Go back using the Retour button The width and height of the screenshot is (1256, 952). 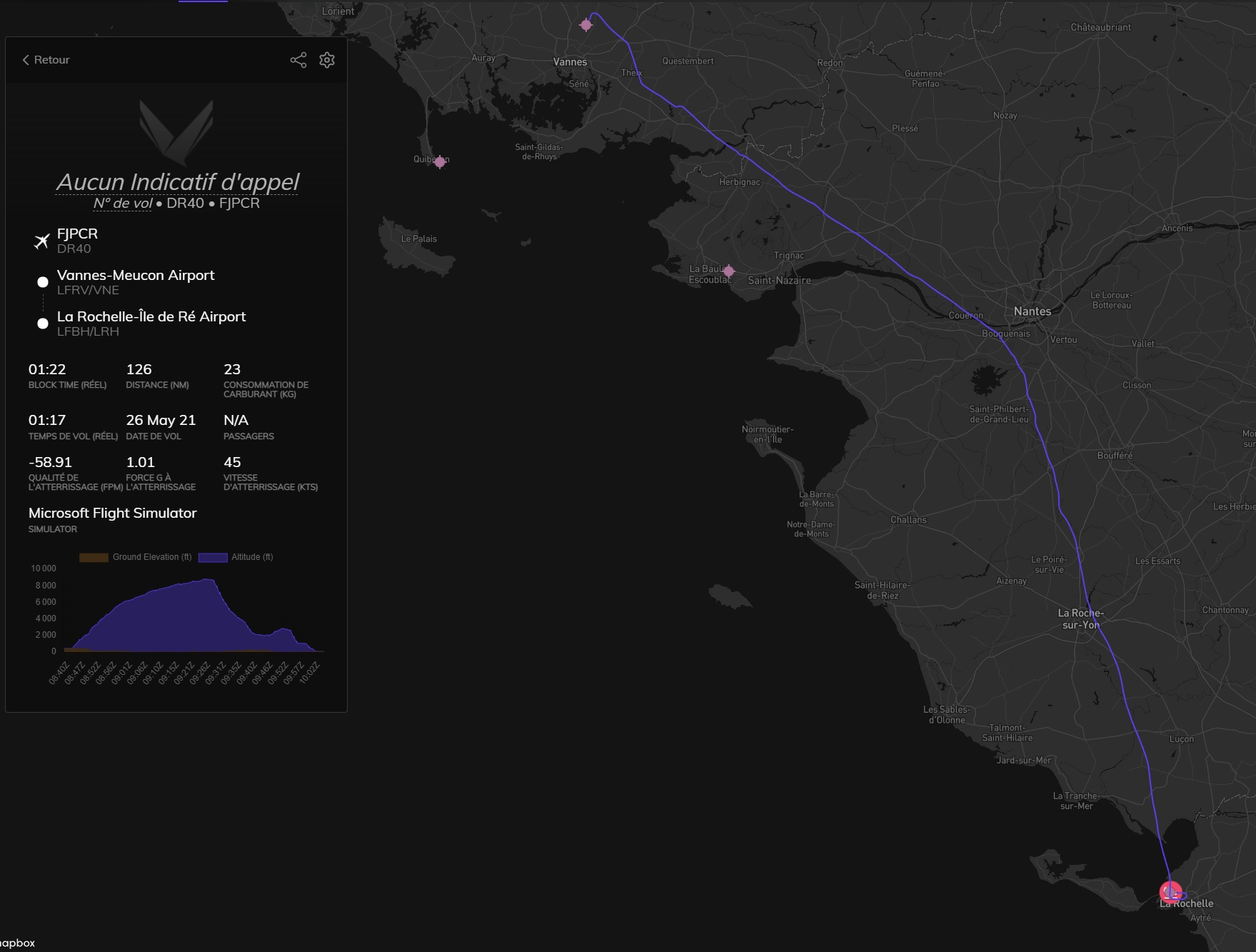tap(46, 60)
